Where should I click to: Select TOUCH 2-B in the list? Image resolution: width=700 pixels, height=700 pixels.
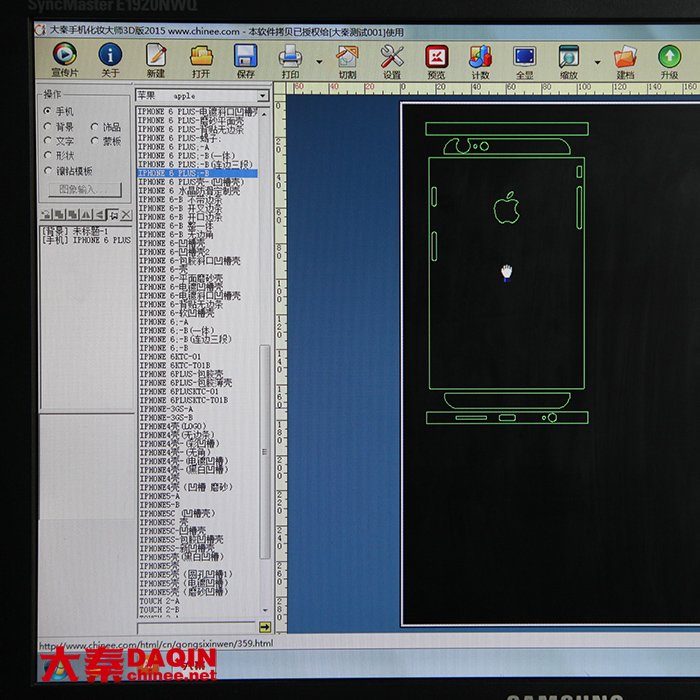(x=159, y=610)
